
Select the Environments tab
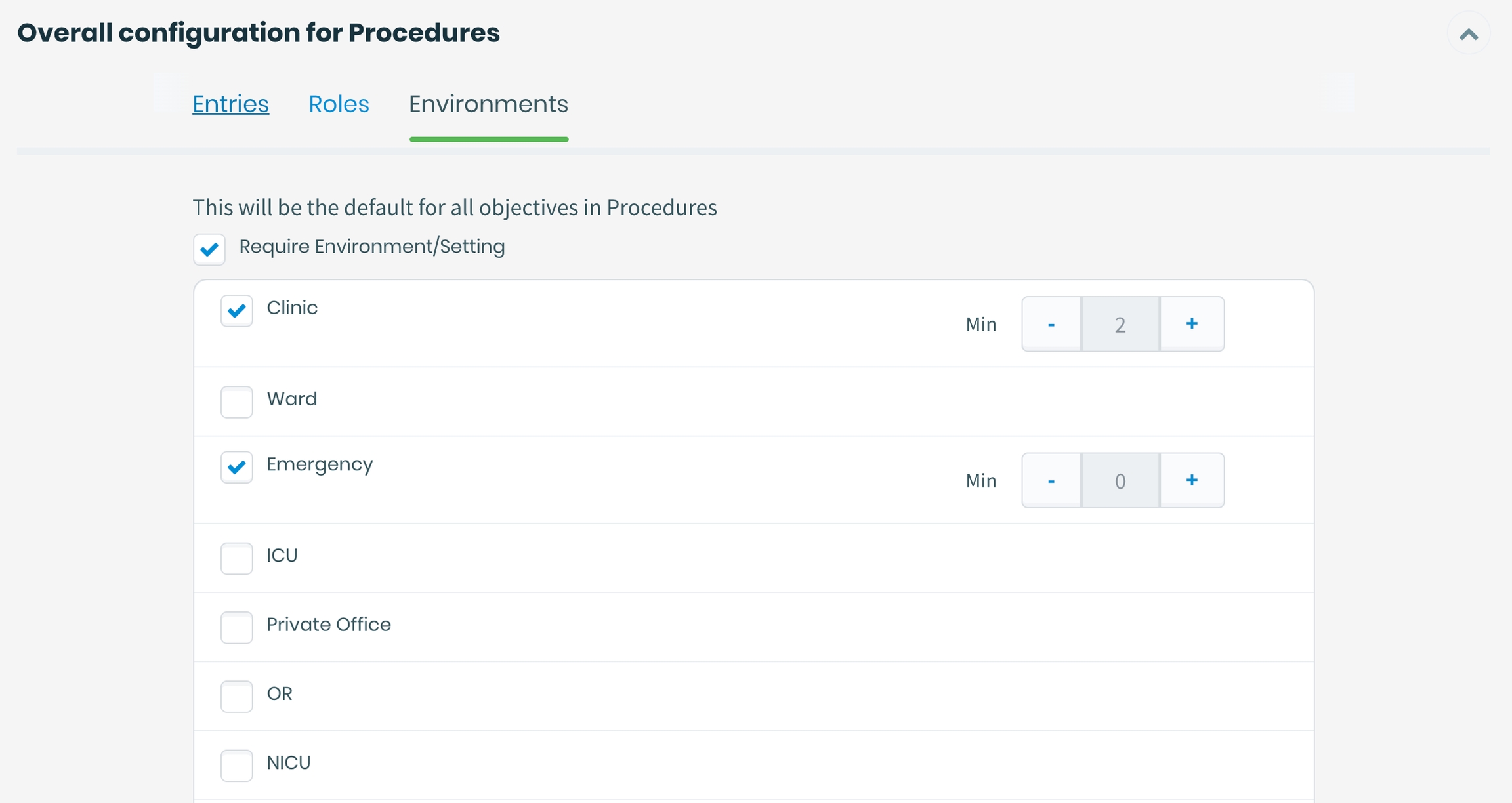(x=488, y=104)
